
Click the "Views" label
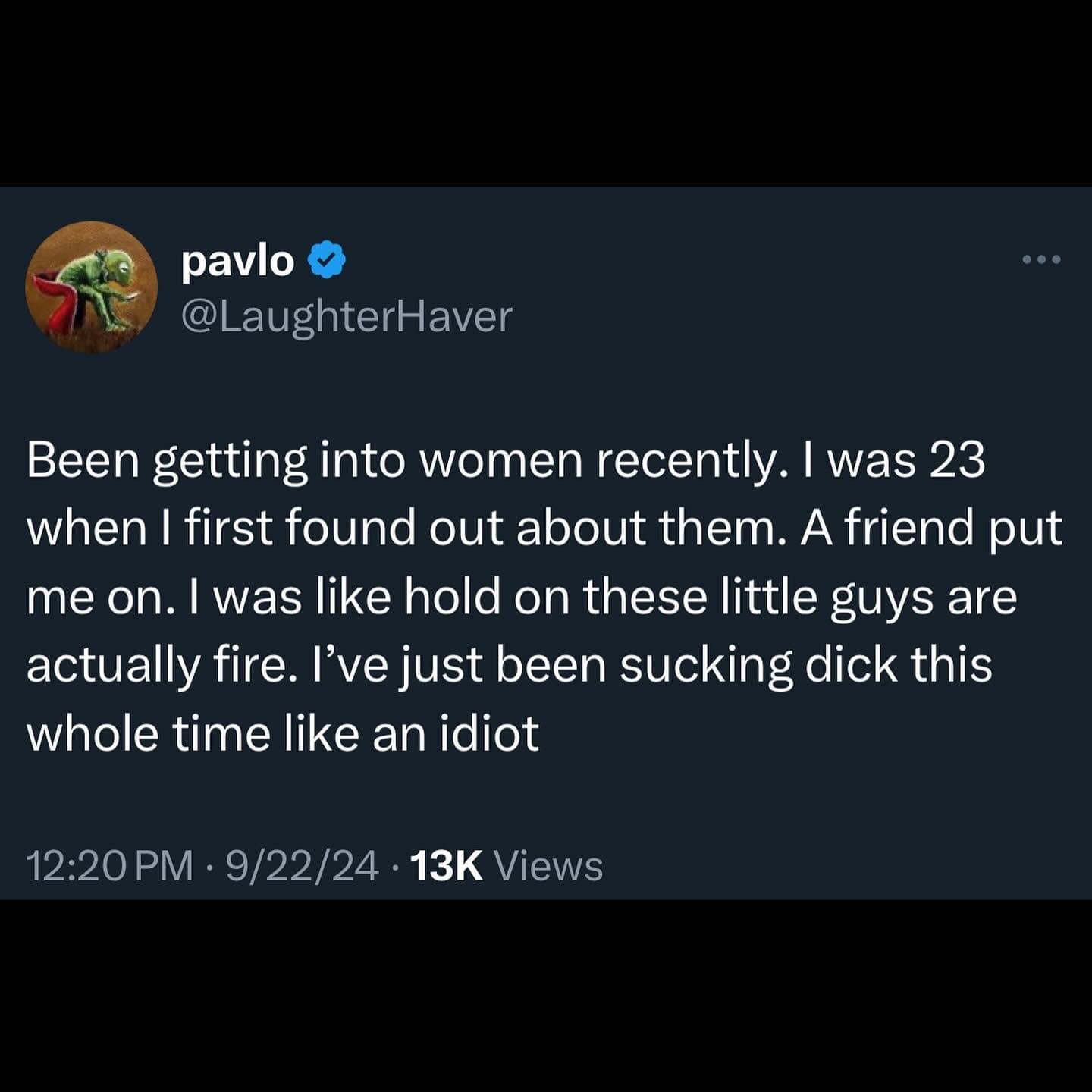(548, 866)
